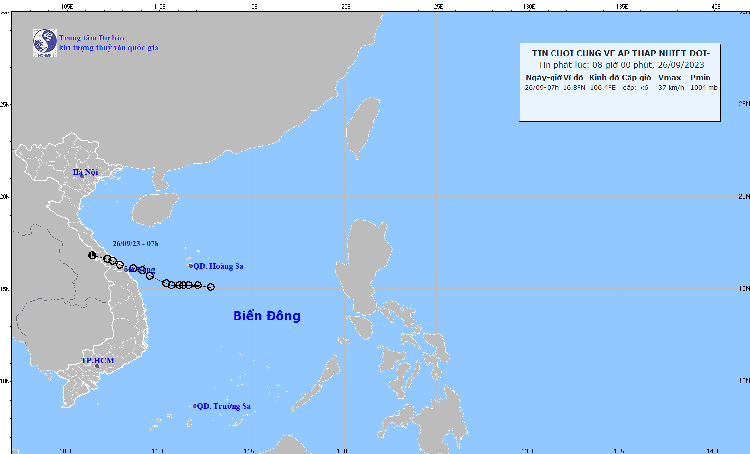Click the QĐ. Trường Sa label
Screen dimensions: 750x454
tap(224, 406)
